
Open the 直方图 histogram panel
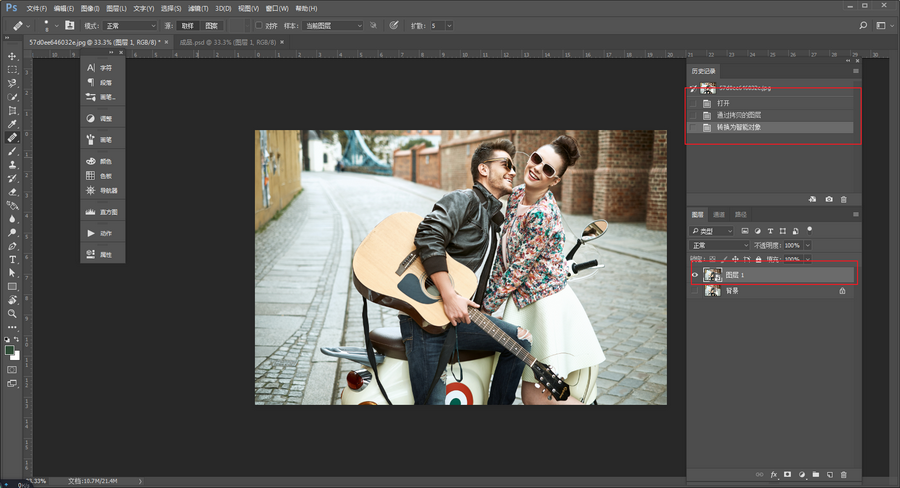(106, 212)
